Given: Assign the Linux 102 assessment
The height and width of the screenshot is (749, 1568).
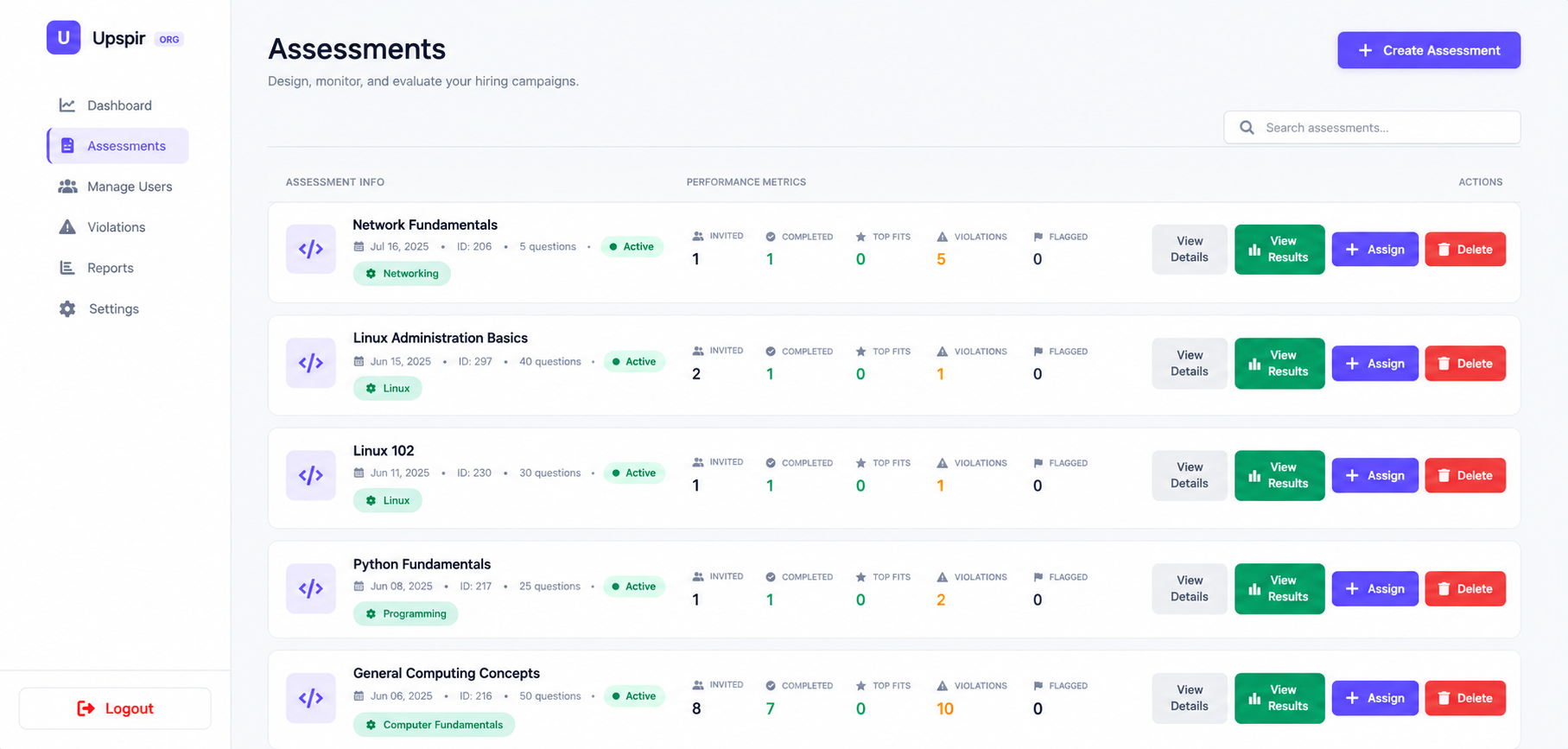Looking at the screenshot, I should [x=1374, y=476].
